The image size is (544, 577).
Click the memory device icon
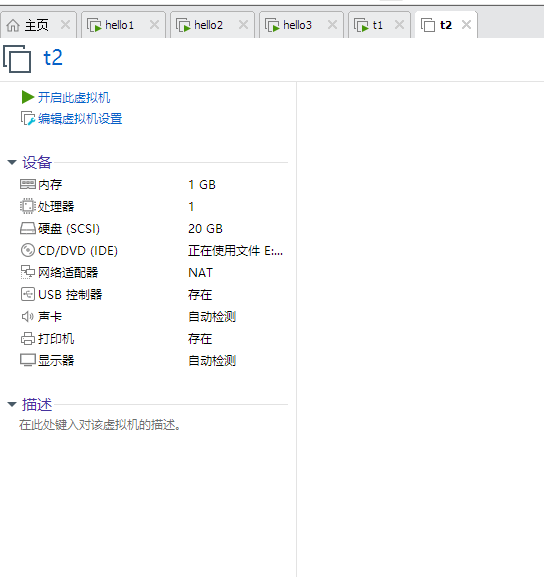pyautogui.click(x=28, y=184)
